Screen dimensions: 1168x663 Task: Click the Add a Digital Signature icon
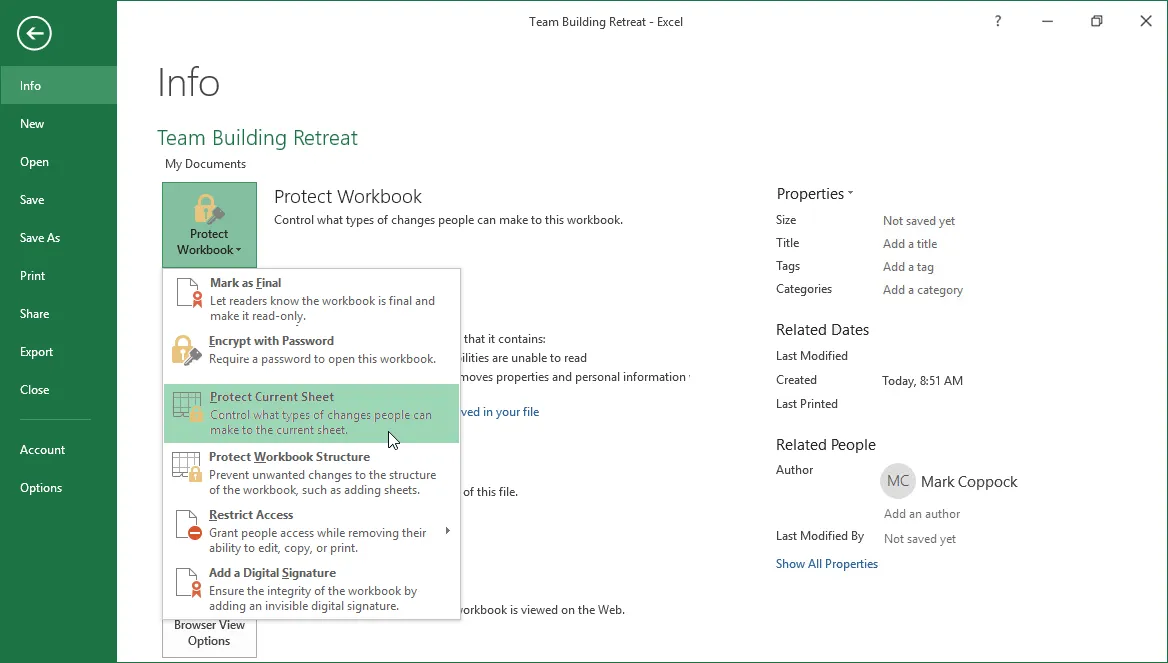point(188,583)
